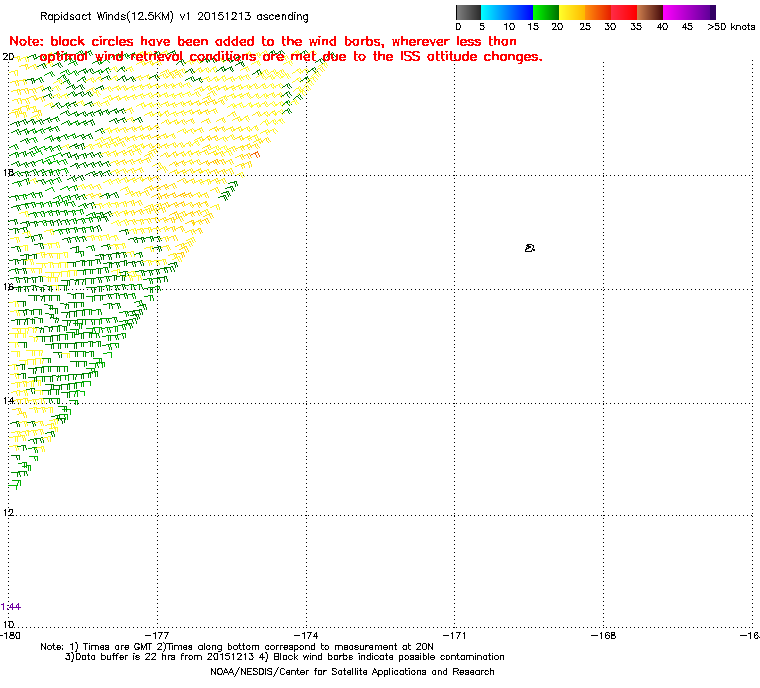
Task: Click the orange wind barb near 18N
Action: click(x=255, y=155)
